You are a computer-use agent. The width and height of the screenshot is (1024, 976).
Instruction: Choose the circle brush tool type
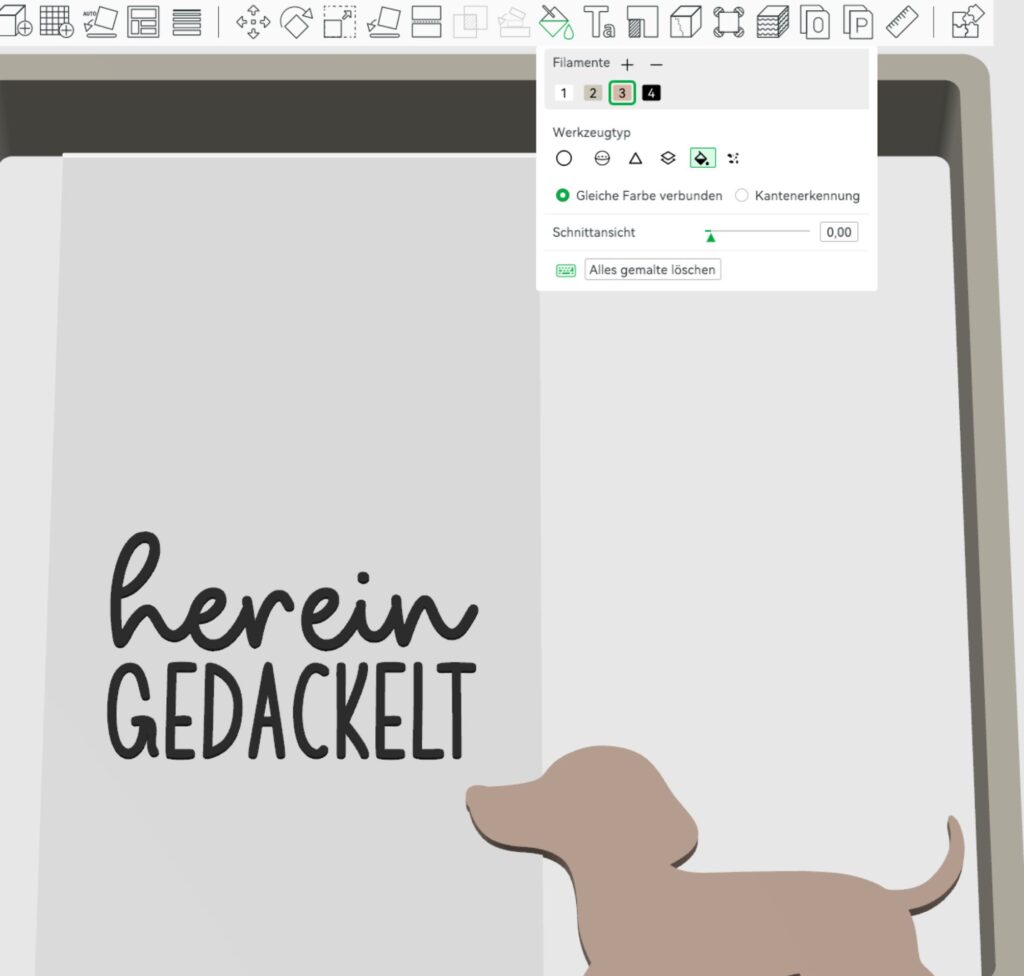(x=564, y=158)
